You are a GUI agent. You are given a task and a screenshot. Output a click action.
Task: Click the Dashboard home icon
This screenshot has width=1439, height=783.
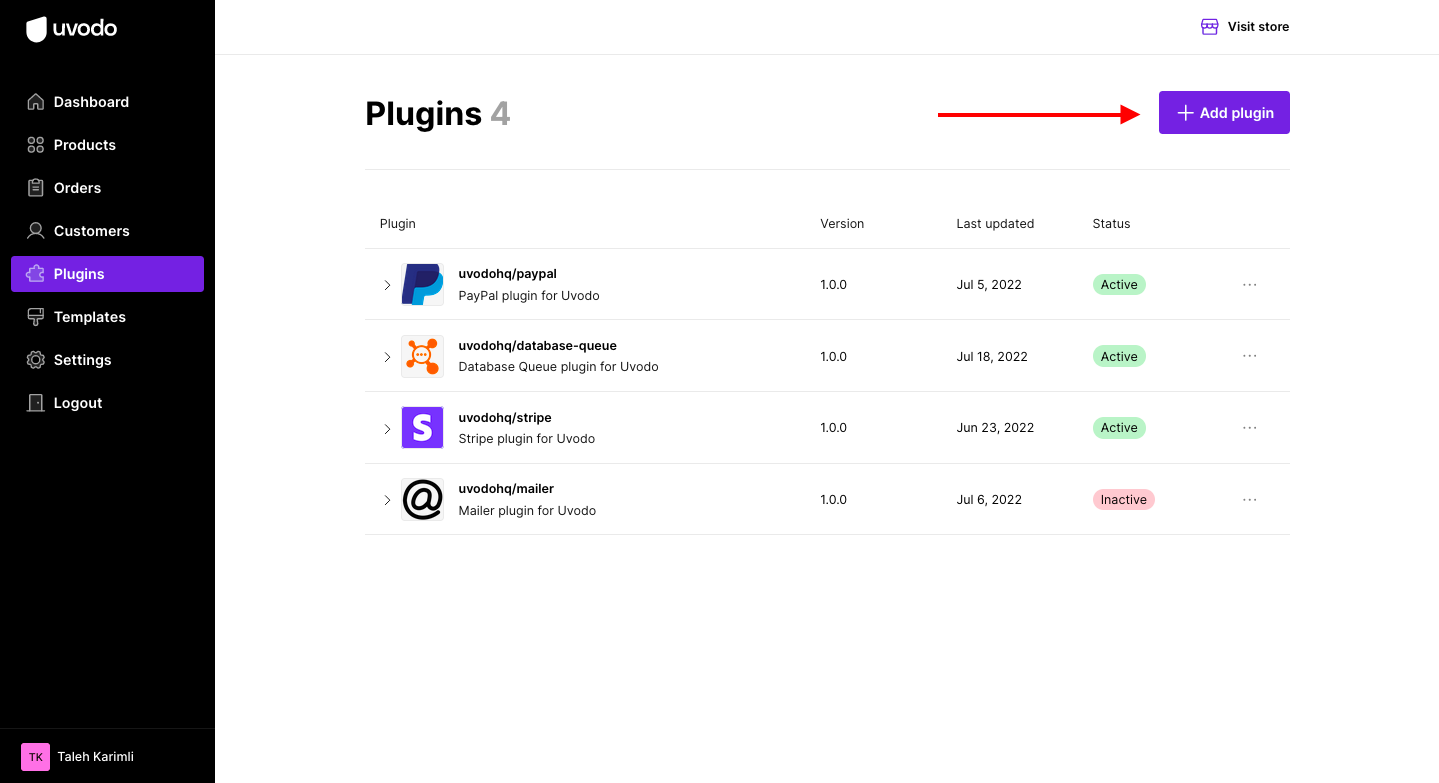(x=36, y=102)
